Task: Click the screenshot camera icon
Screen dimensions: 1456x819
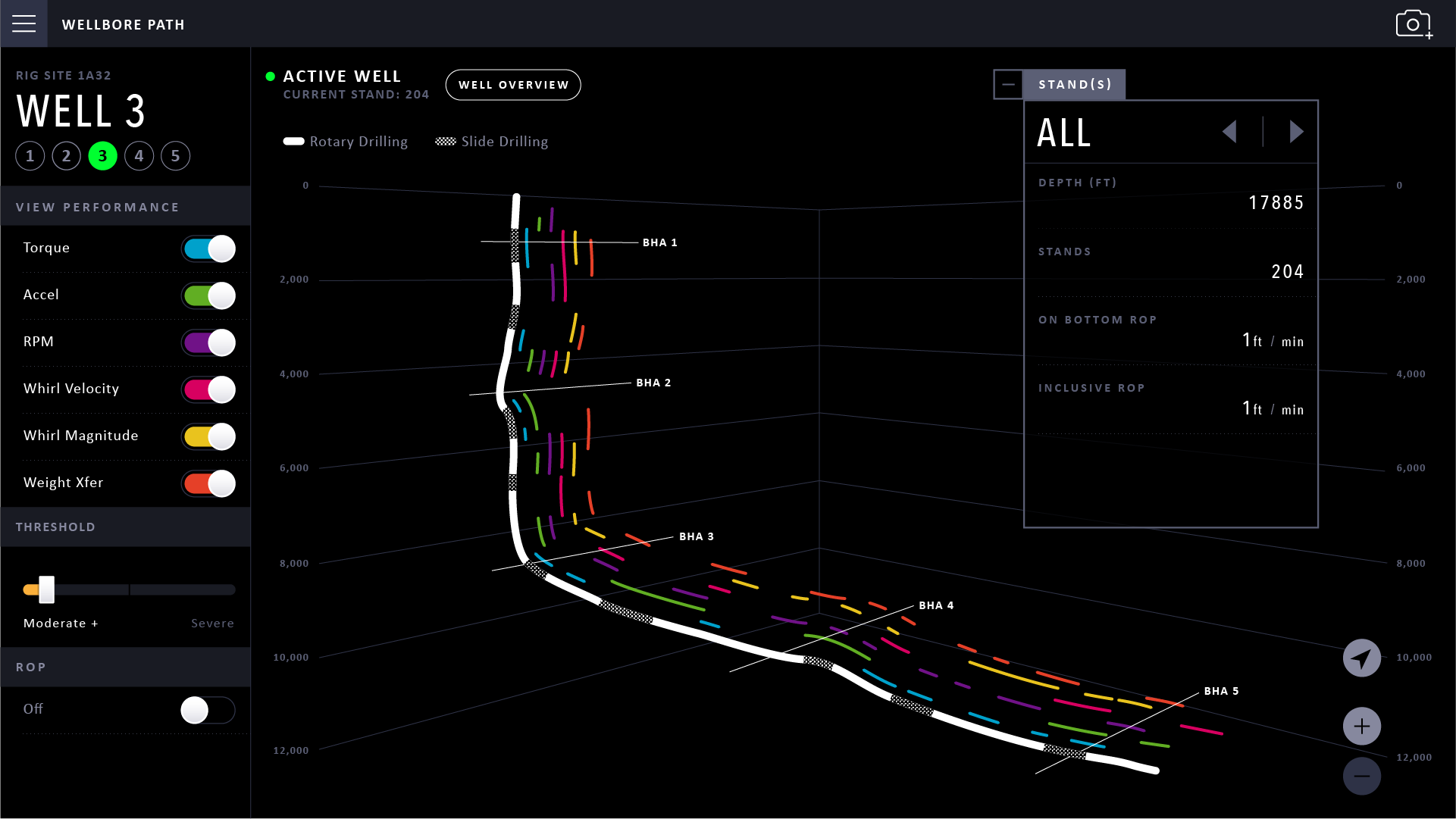Action: (1414, 23)
